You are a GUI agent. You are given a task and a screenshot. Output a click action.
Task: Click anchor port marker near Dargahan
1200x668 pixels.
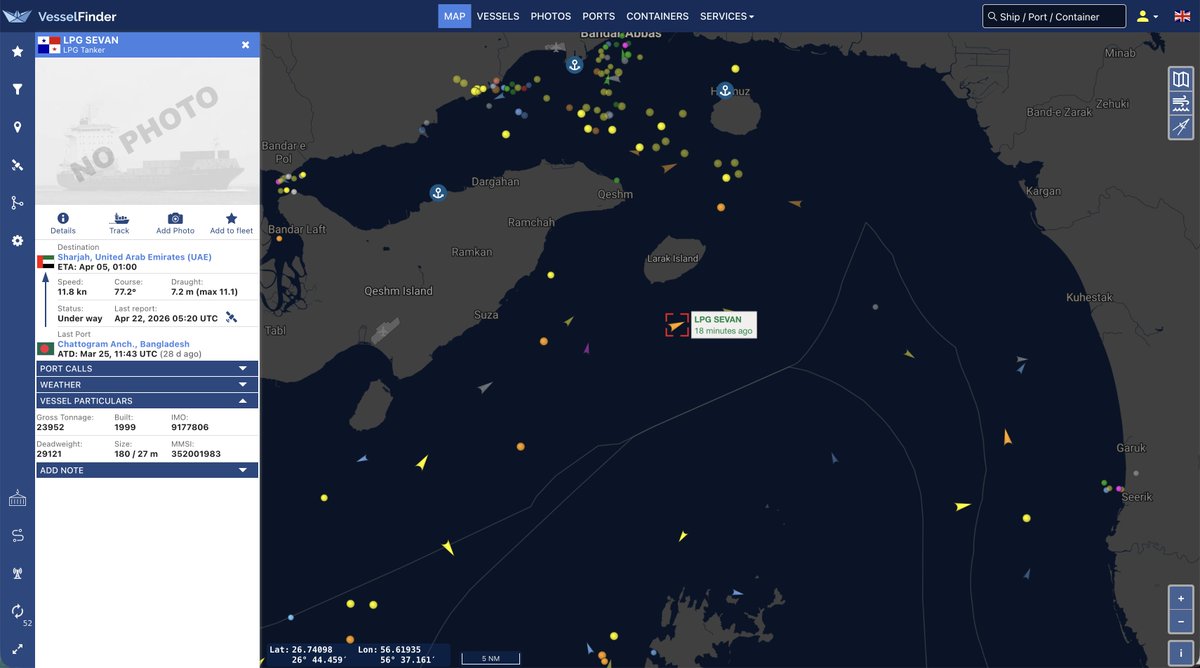click(437, 193)
